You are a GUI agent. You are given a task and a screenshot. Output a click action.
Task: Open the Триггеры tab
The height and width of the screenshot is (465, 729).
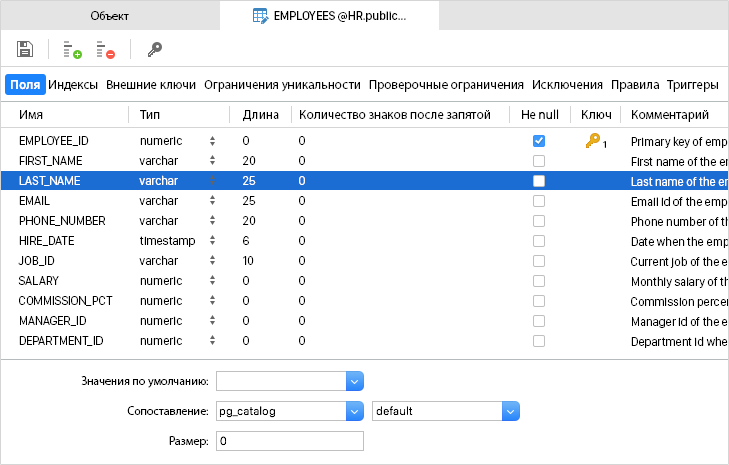click(693, 85)
